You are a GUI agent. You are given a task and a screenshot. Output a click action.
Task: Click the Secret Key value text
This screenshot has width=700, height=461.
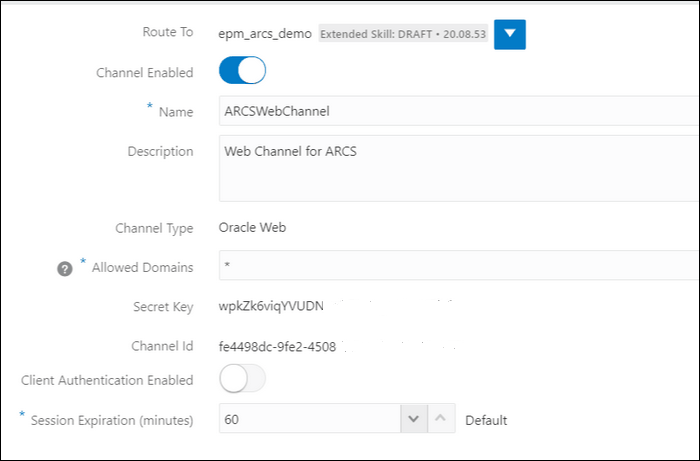click(272, 306)
